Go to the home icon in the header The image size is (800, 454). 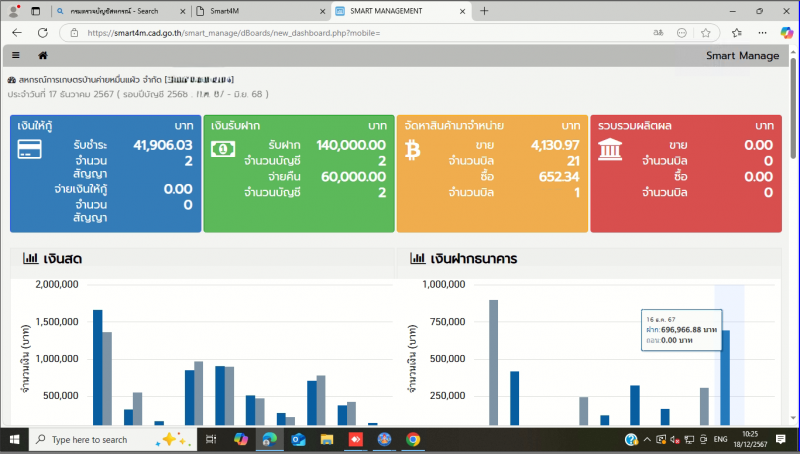[43, 55]
